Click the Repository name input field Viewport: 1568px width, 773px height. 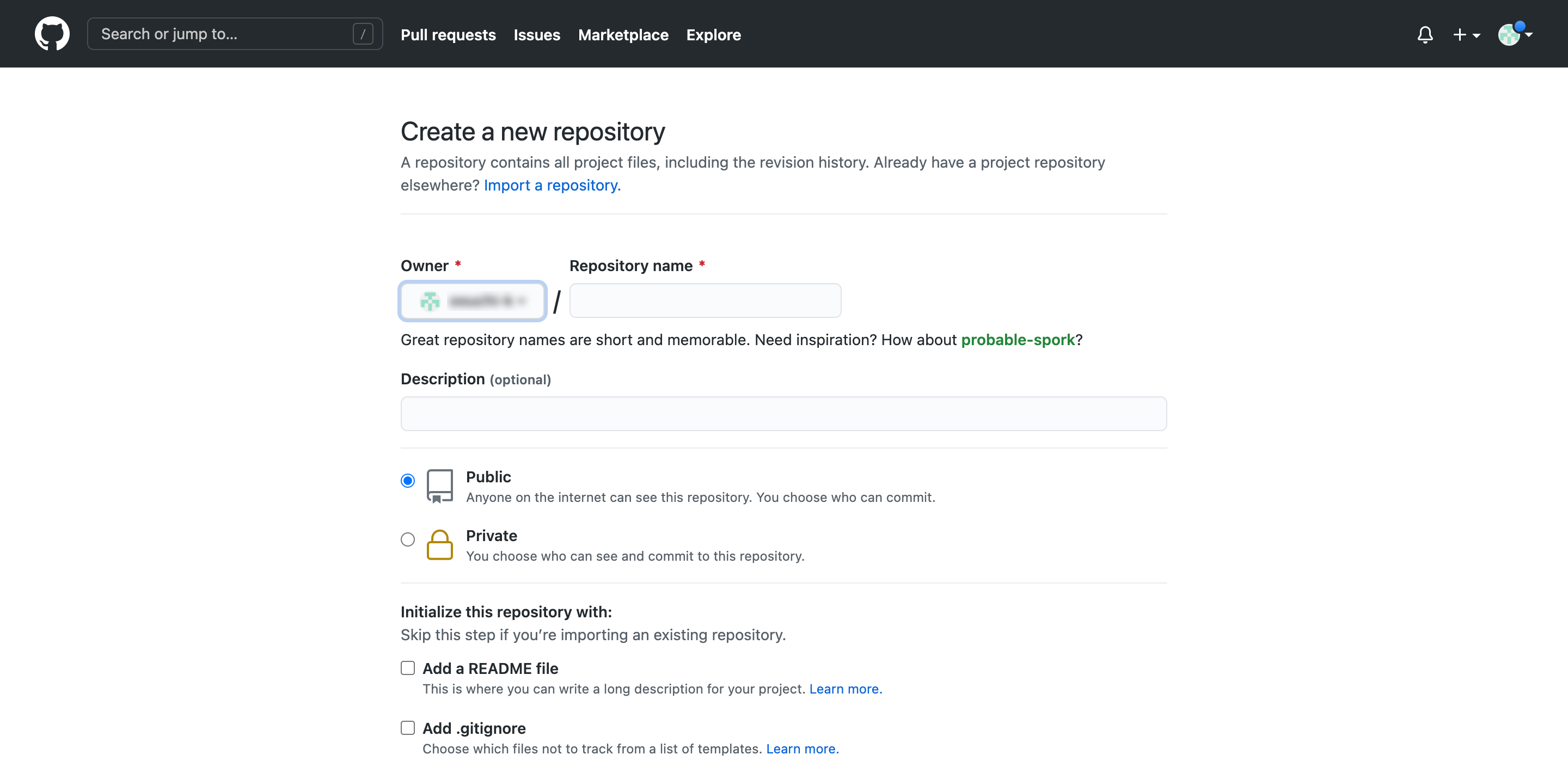pyautogui.click(x=705, y=300)
